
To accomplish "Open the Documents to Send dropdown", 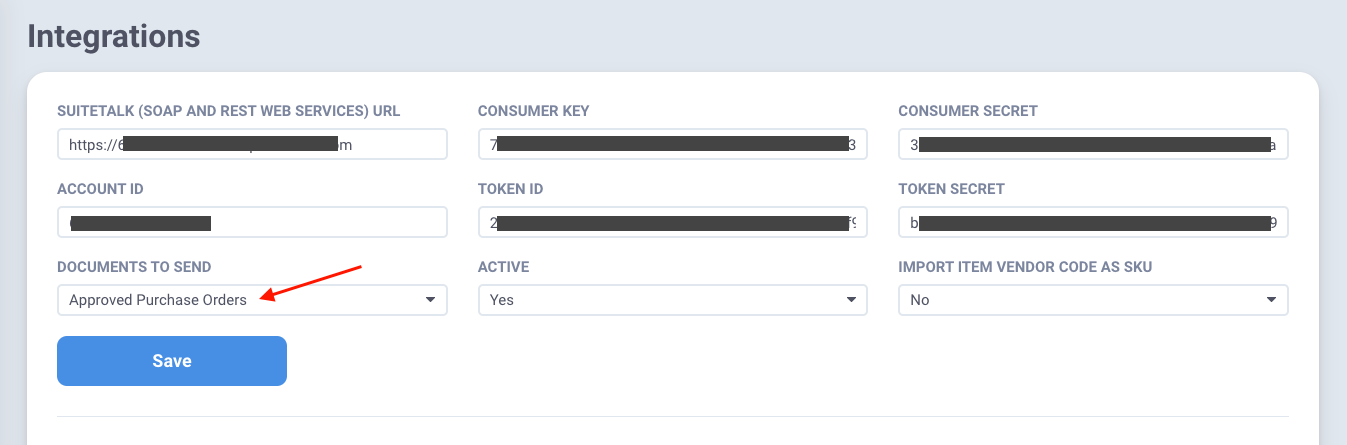I will click(x=252, y=300).
